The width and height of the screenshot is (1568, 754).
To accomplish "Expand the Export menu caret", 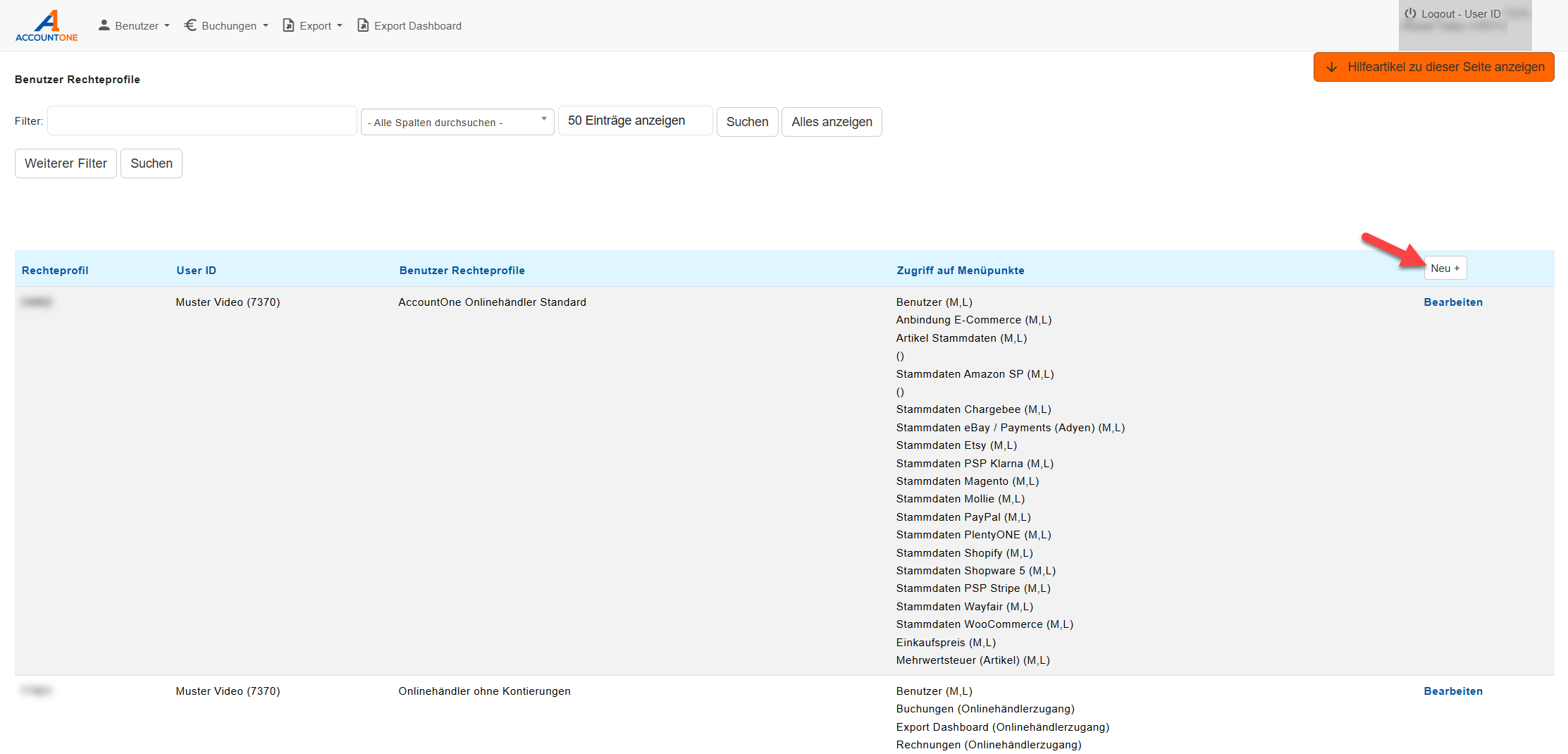I will coord(340,25).
